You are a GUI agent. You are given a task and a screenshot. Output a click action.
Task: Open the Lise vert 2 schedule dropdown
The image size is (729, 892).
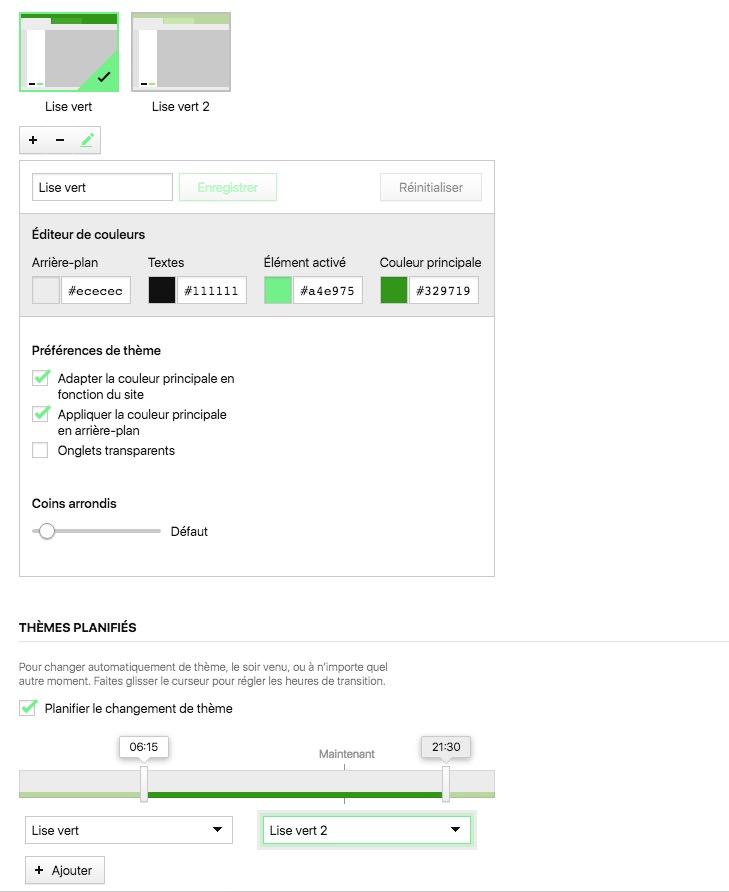pos(366,830)
